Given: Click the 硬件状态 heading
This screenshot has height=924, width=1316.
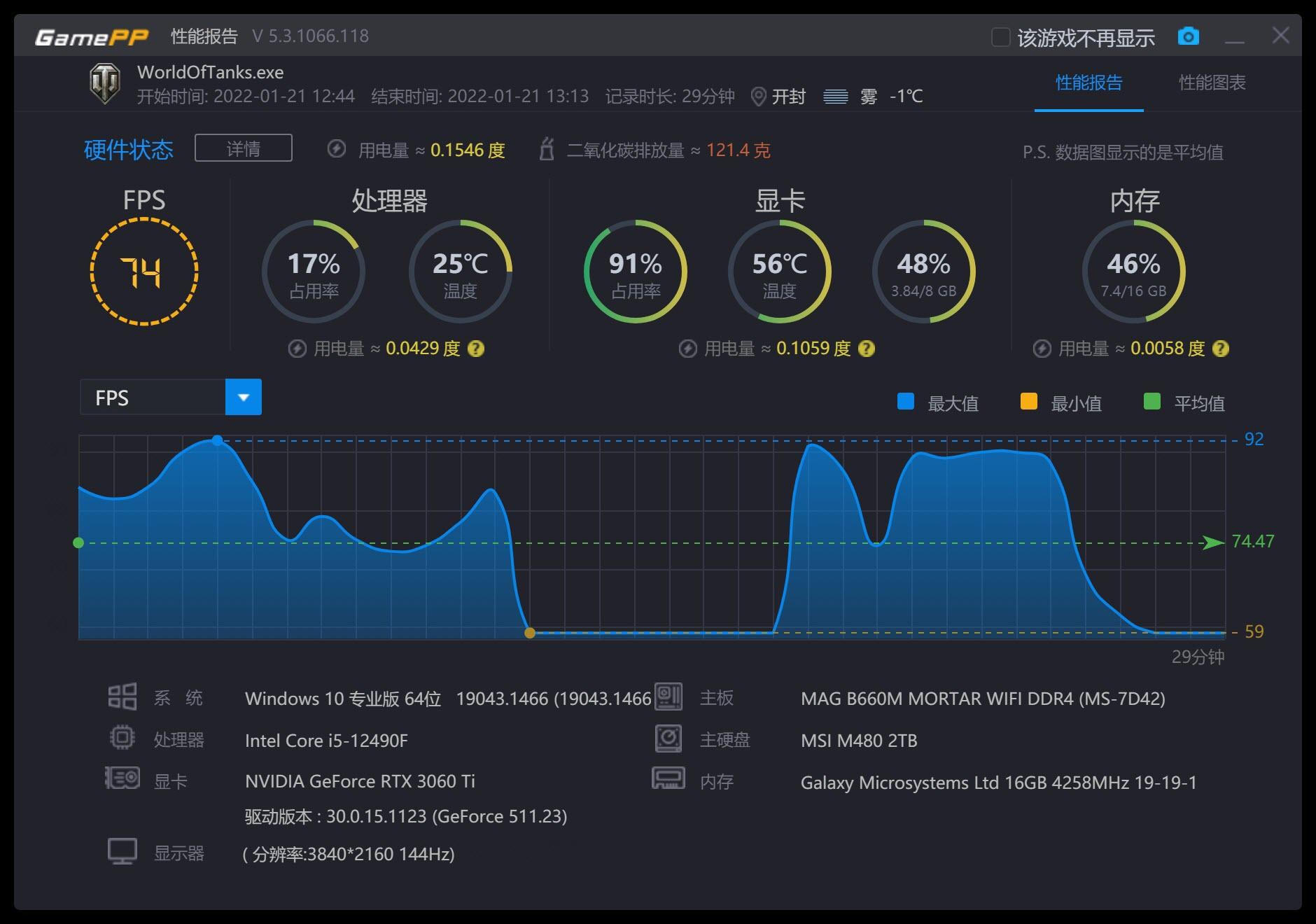Looking at the screenshot, I should [x=129, y=149].
